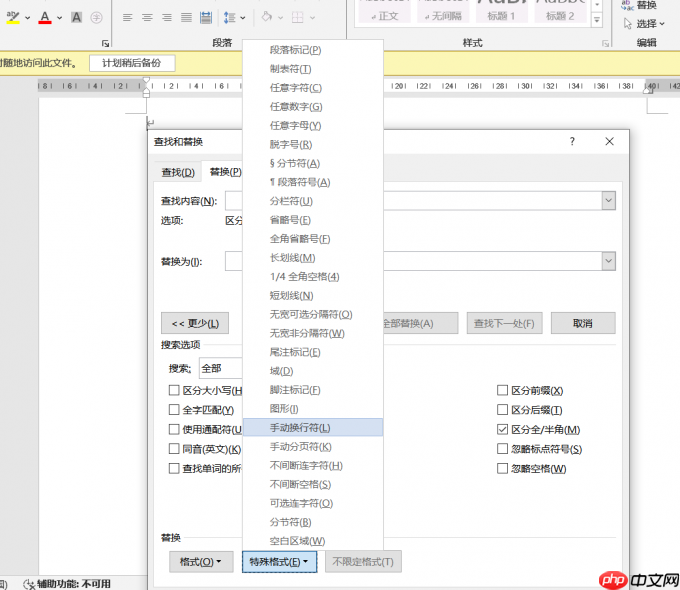This screenshot has width=680, height=590.
Task: Switch to the 查找(D) tab
Action: tap(178, 172)
